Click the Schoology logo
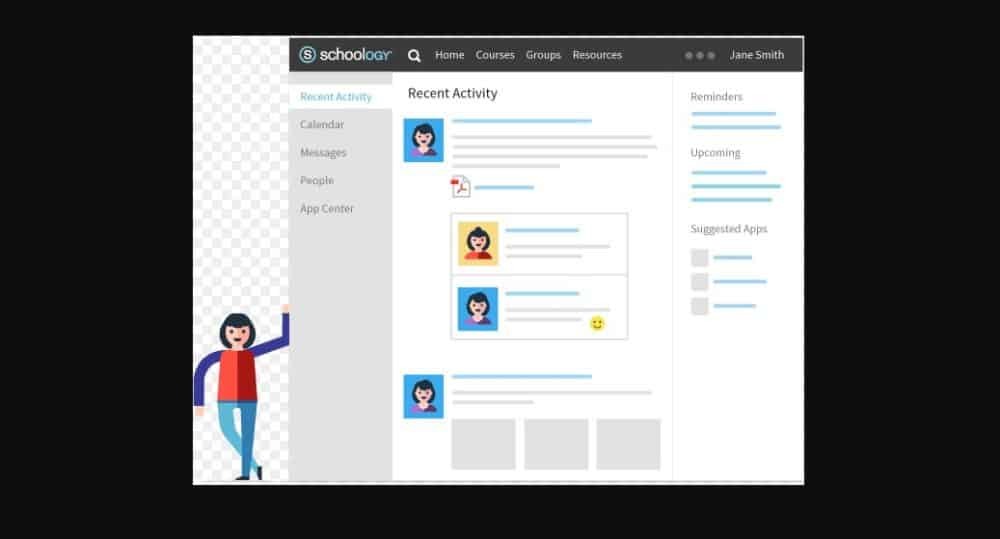Viewport: 1000px width, 539px height. pyautogui.click(x=346, y=55)
